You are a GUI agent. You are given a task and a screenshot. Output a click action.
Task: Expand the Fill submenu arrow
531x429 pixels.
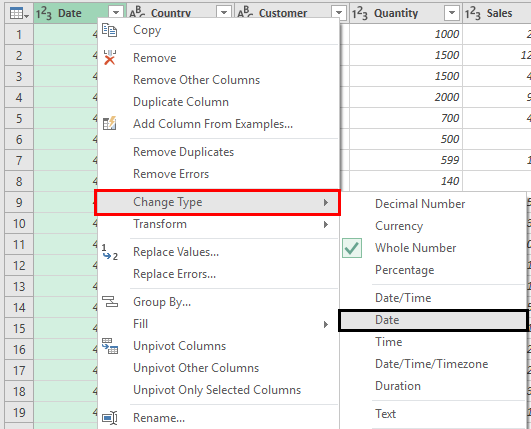tap(325, 324)
